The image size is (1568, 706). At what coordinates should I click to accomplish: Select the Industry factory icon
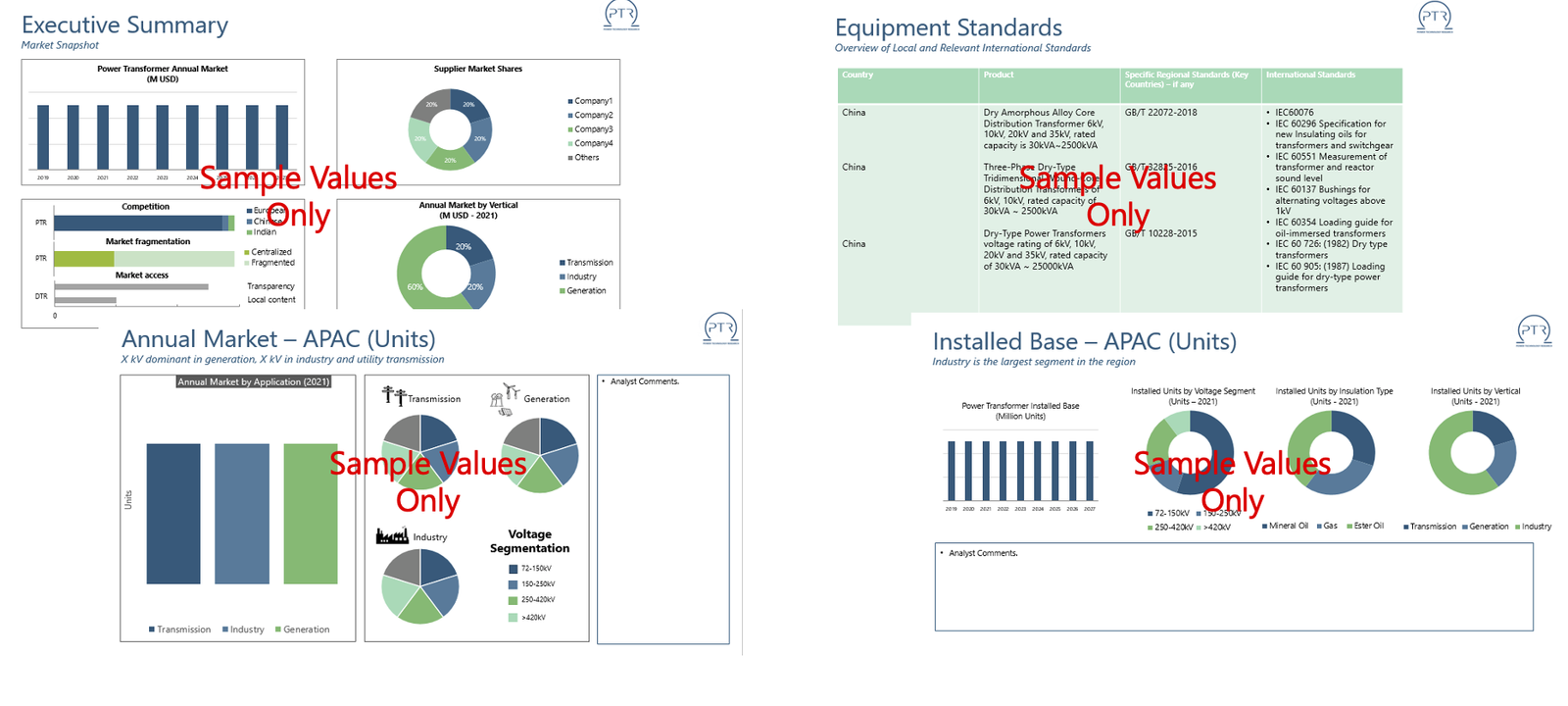pos(392,535)
